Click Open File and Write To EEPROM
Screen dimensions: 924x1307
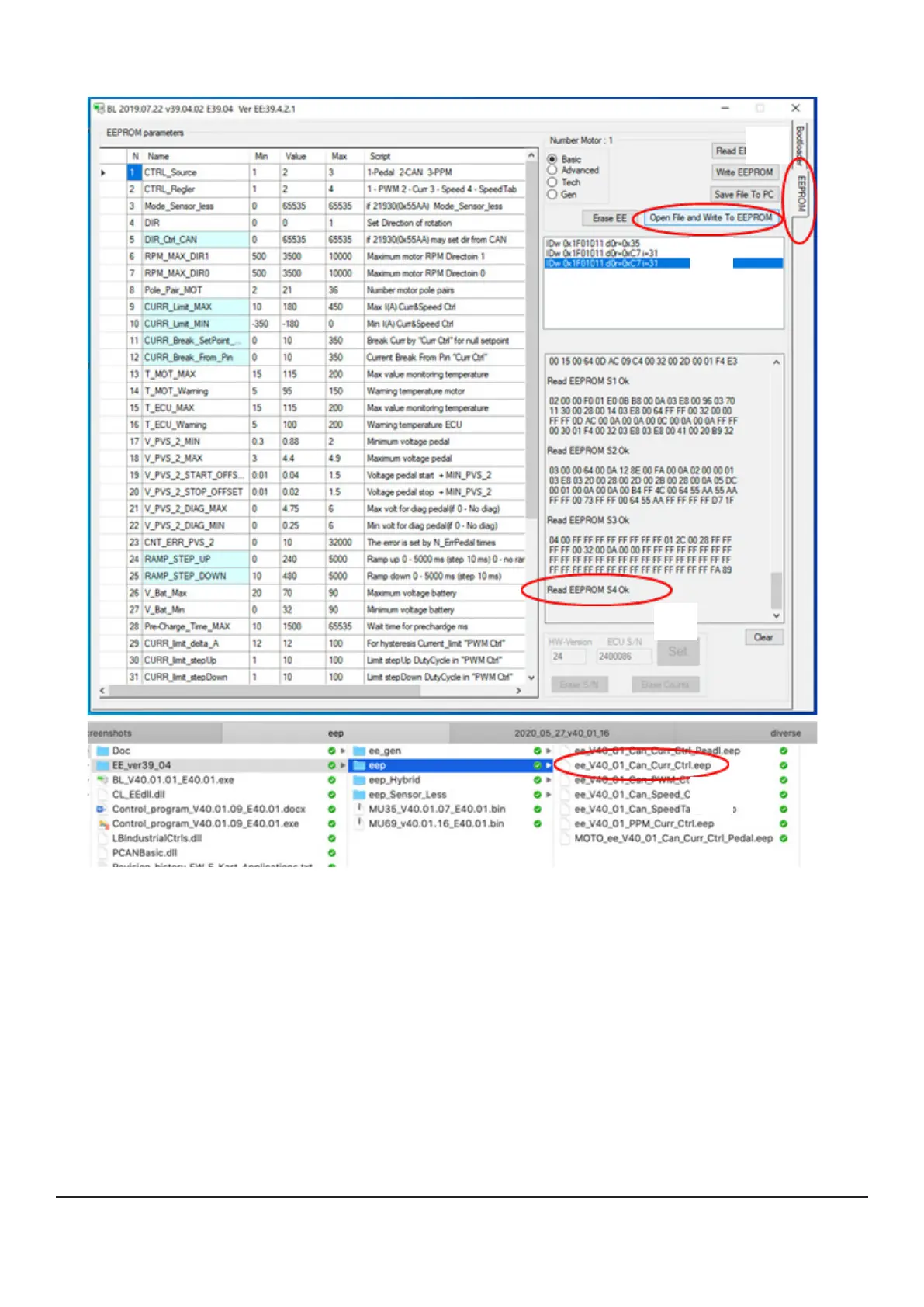coord(711,218)
